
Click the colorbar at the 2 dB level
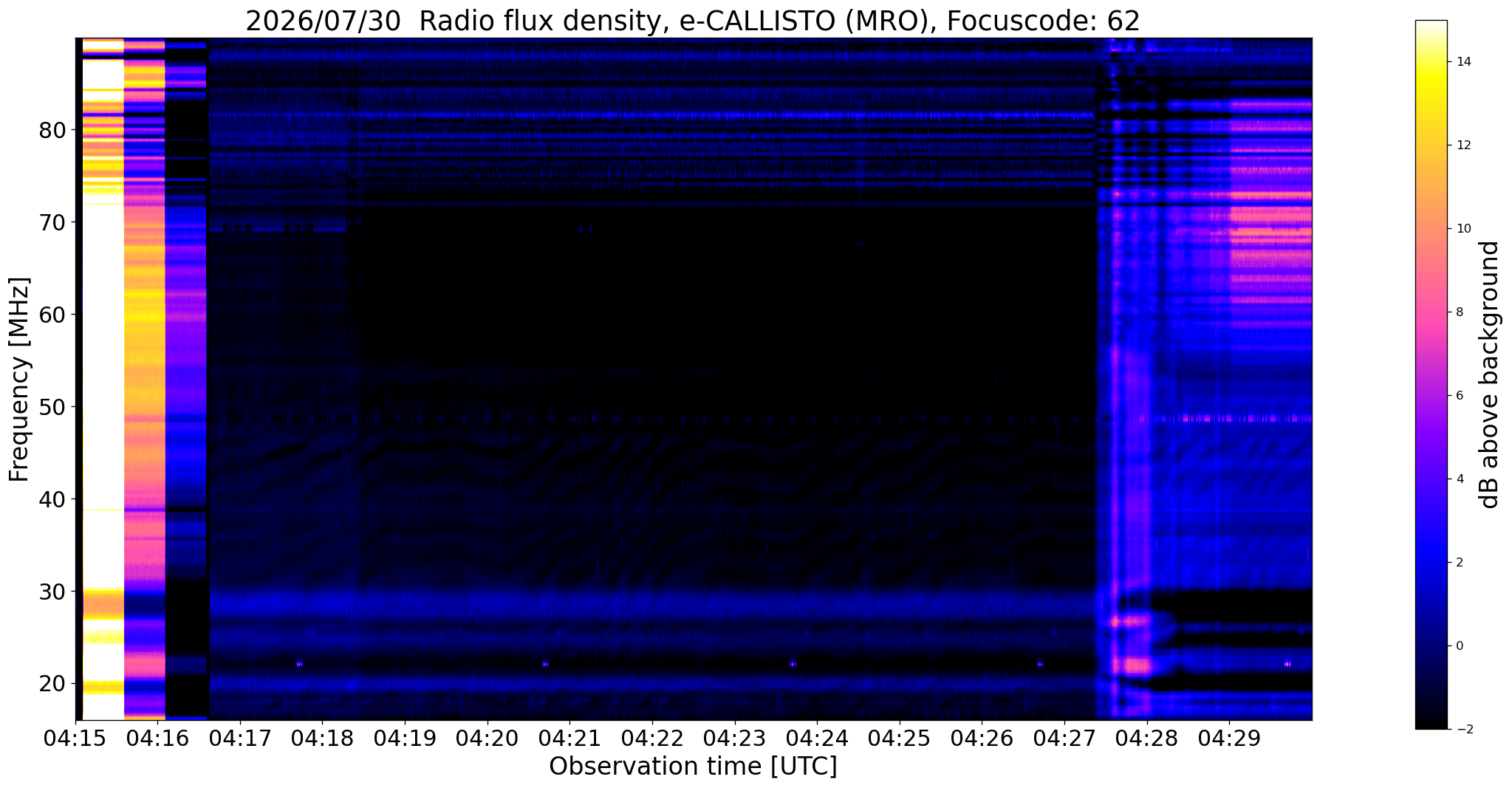point(1431,563)
